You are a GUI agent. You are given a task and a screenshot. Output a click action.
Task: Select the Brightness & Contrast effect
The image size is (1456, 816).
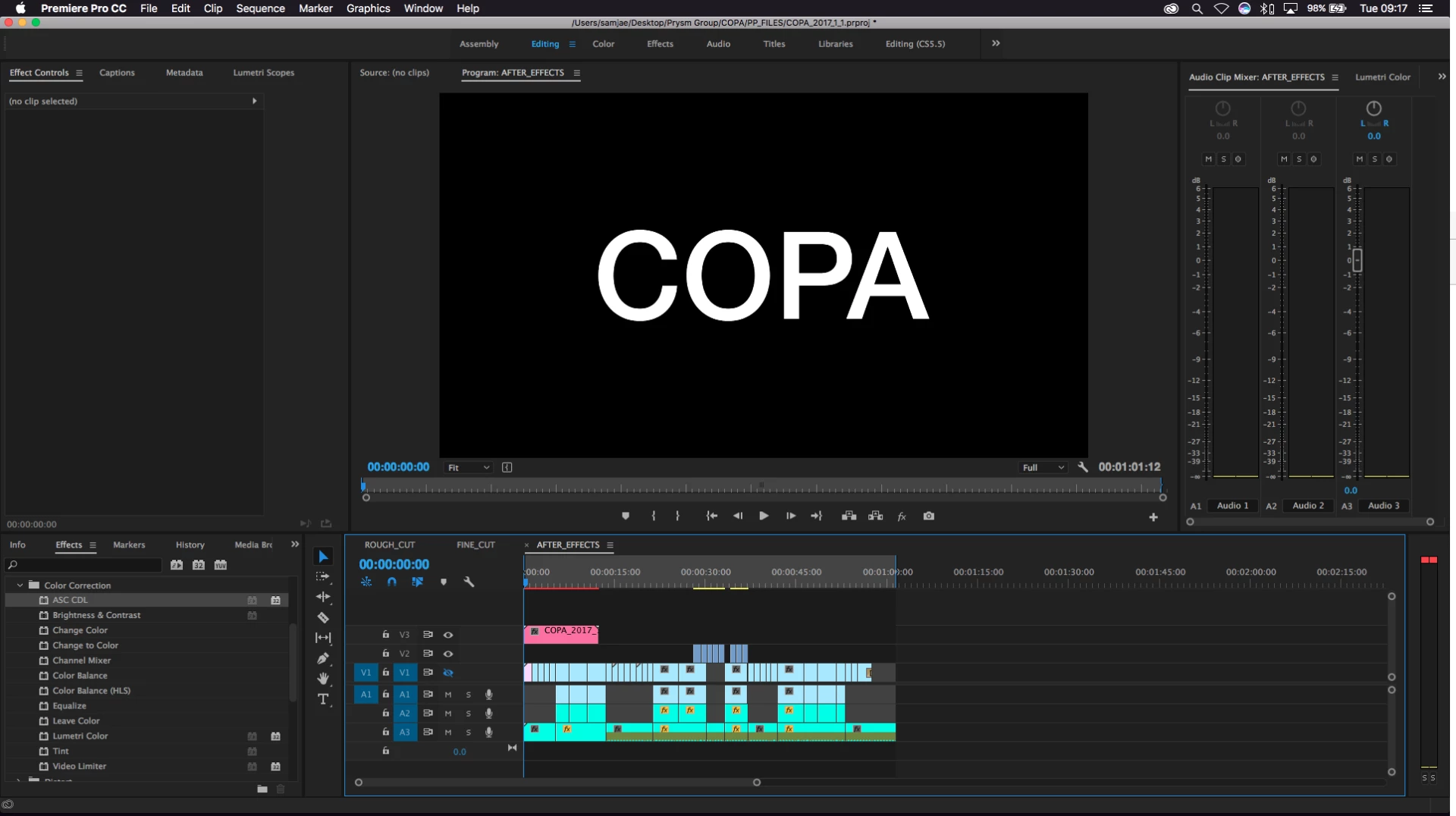point(96,615)
